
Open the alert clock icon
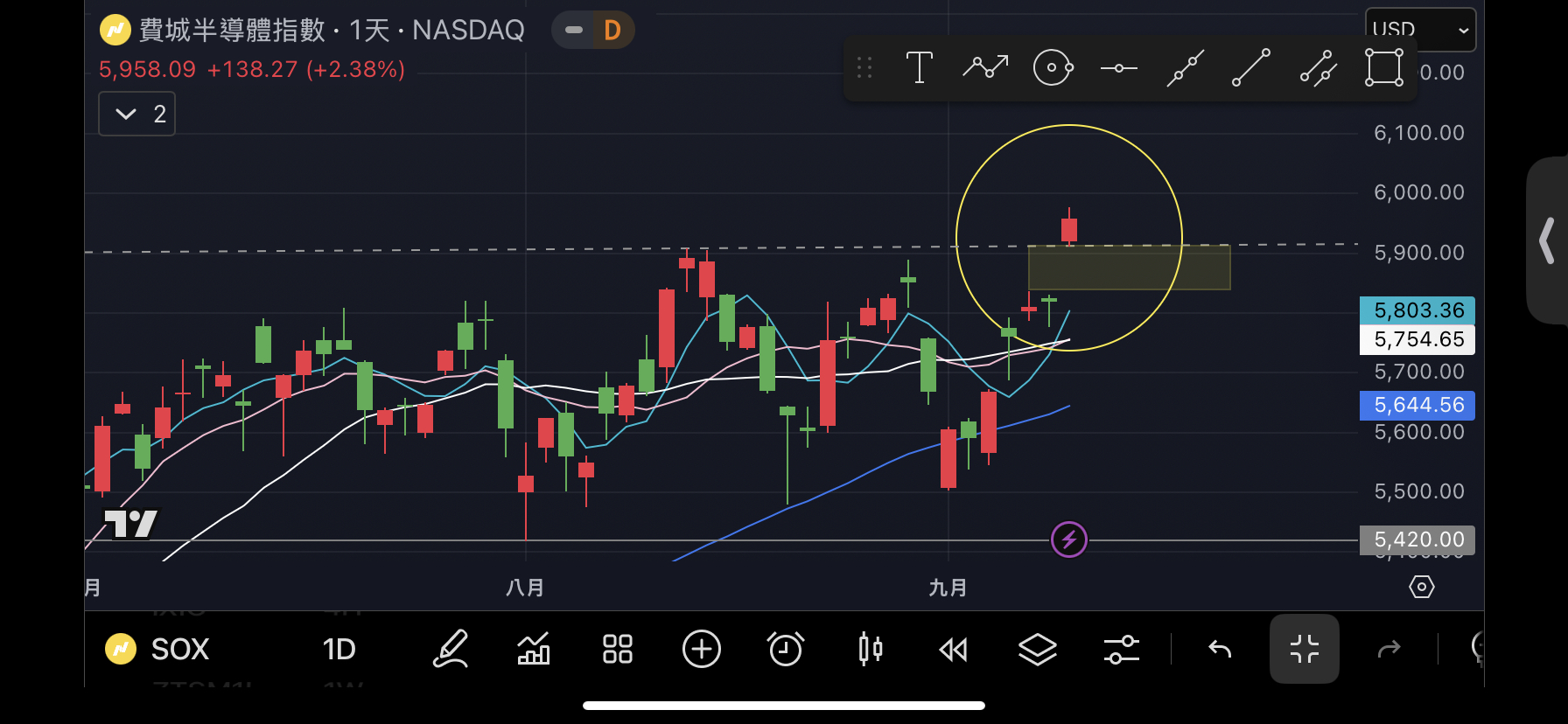point(785,649)
